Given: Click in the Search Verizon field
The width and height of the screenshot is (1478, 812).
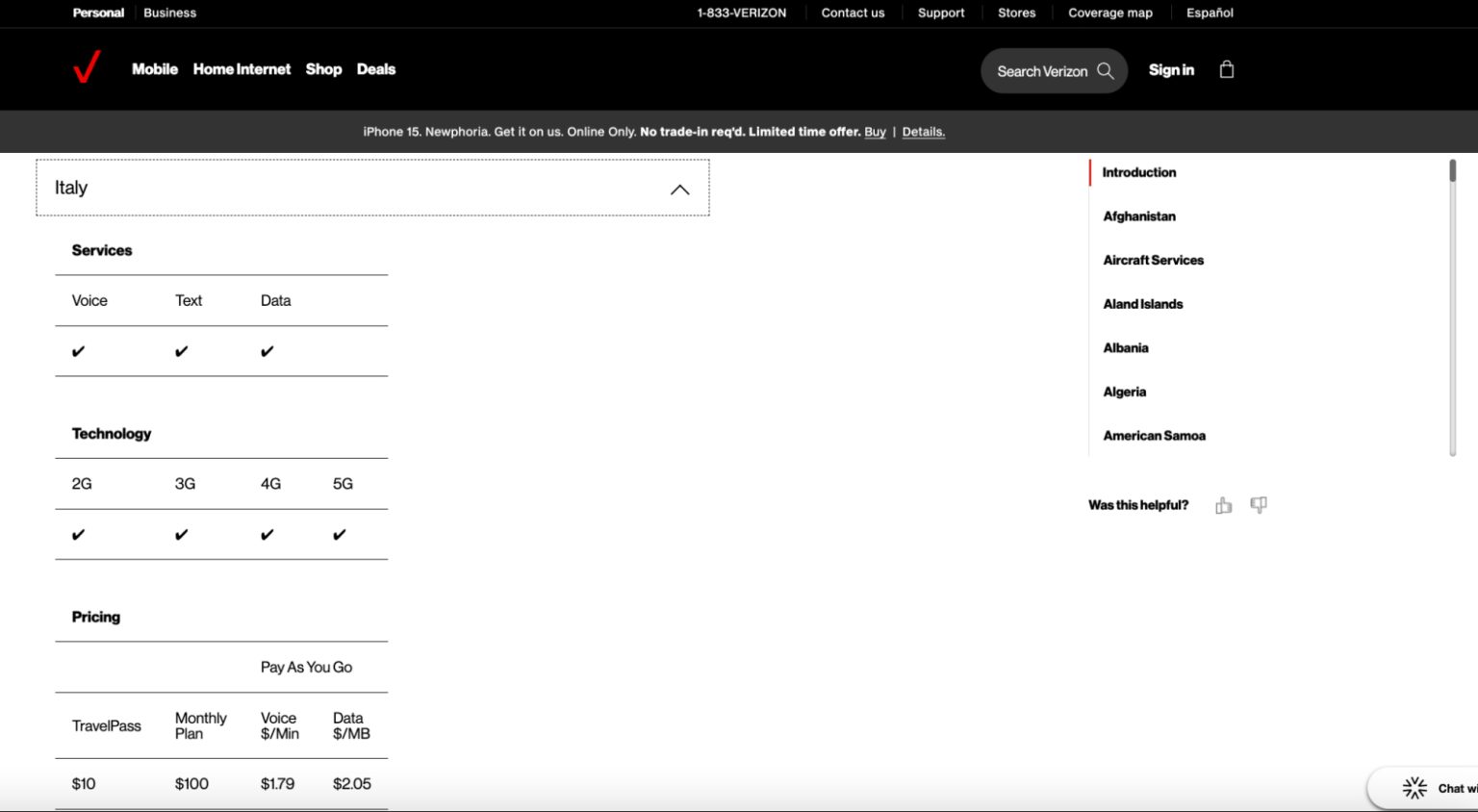Looking at the screenshot, I should (1041, 71).
